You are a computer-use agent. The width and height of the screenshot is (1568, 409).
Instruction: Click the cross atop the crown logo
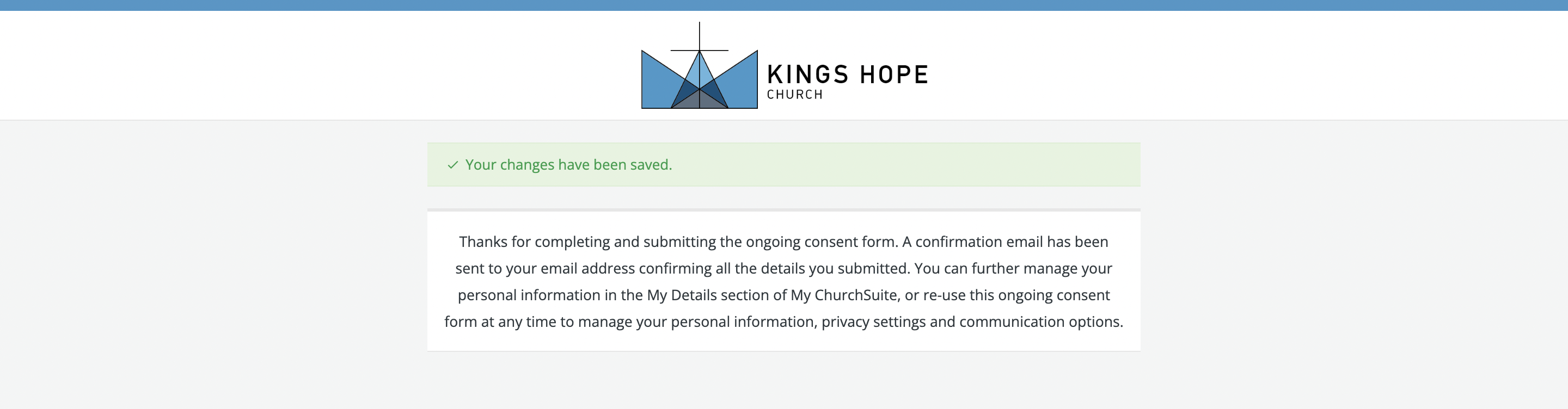700,38
